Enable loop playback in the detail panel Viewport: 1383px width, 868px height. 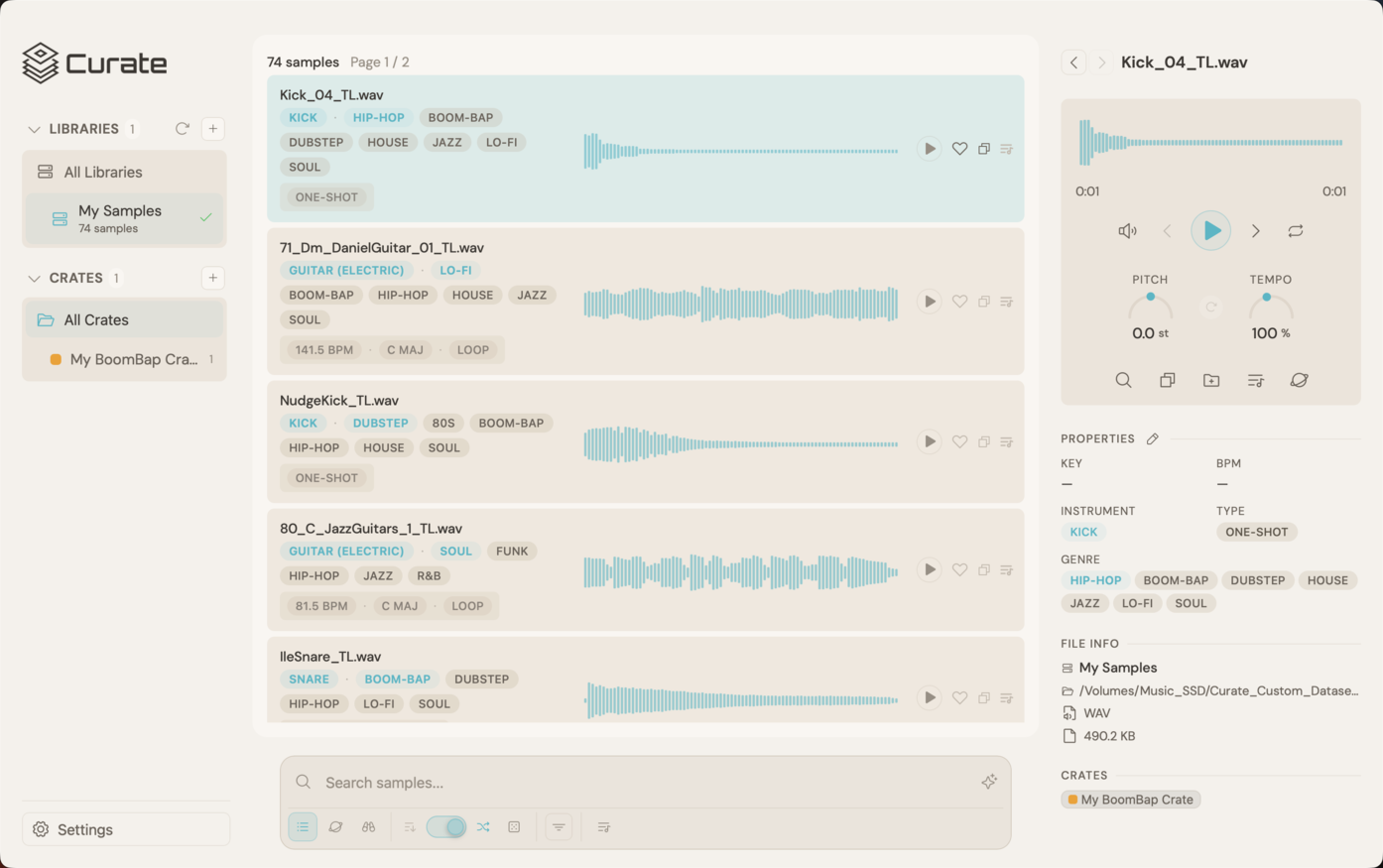1295,230
